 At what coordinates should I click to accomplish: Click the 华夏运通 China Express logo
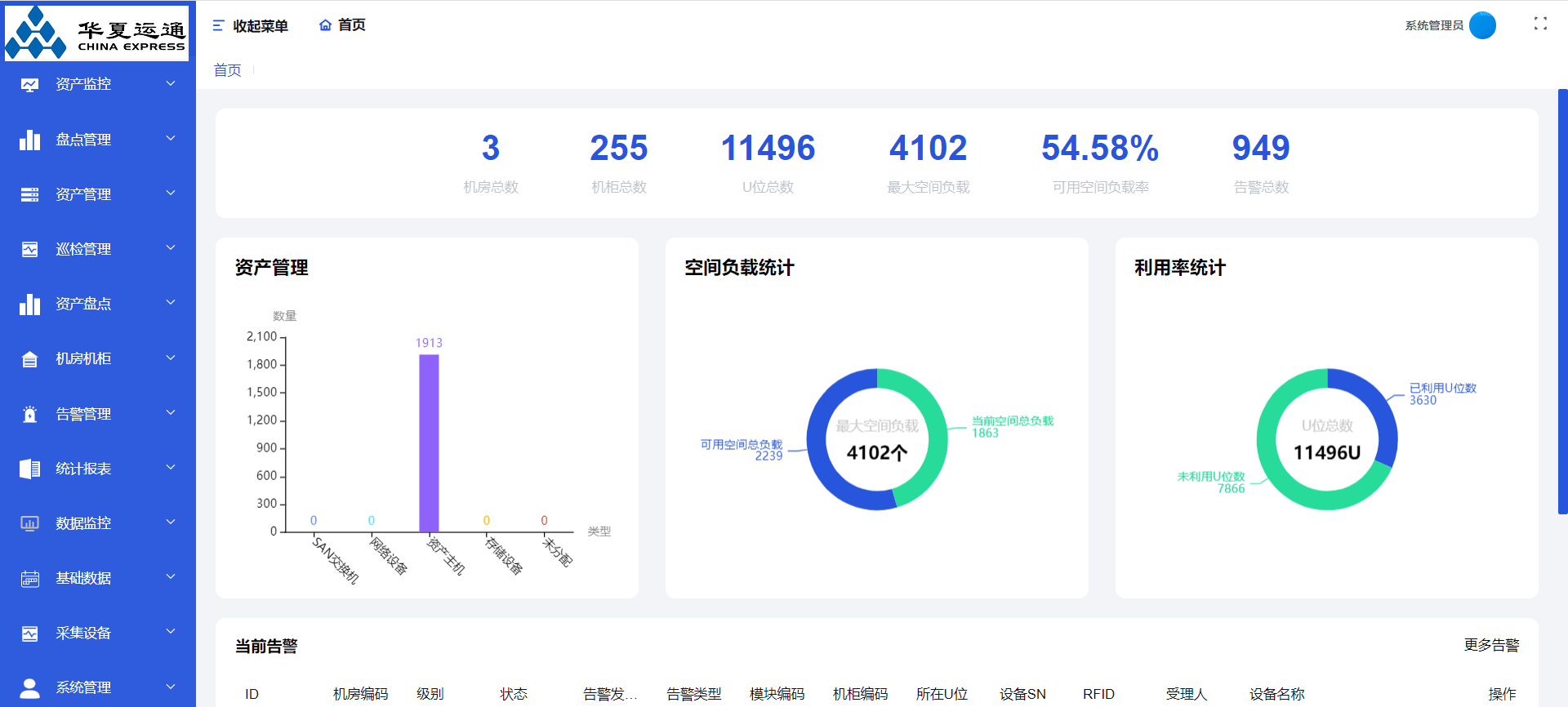click(x=97, y=33)
